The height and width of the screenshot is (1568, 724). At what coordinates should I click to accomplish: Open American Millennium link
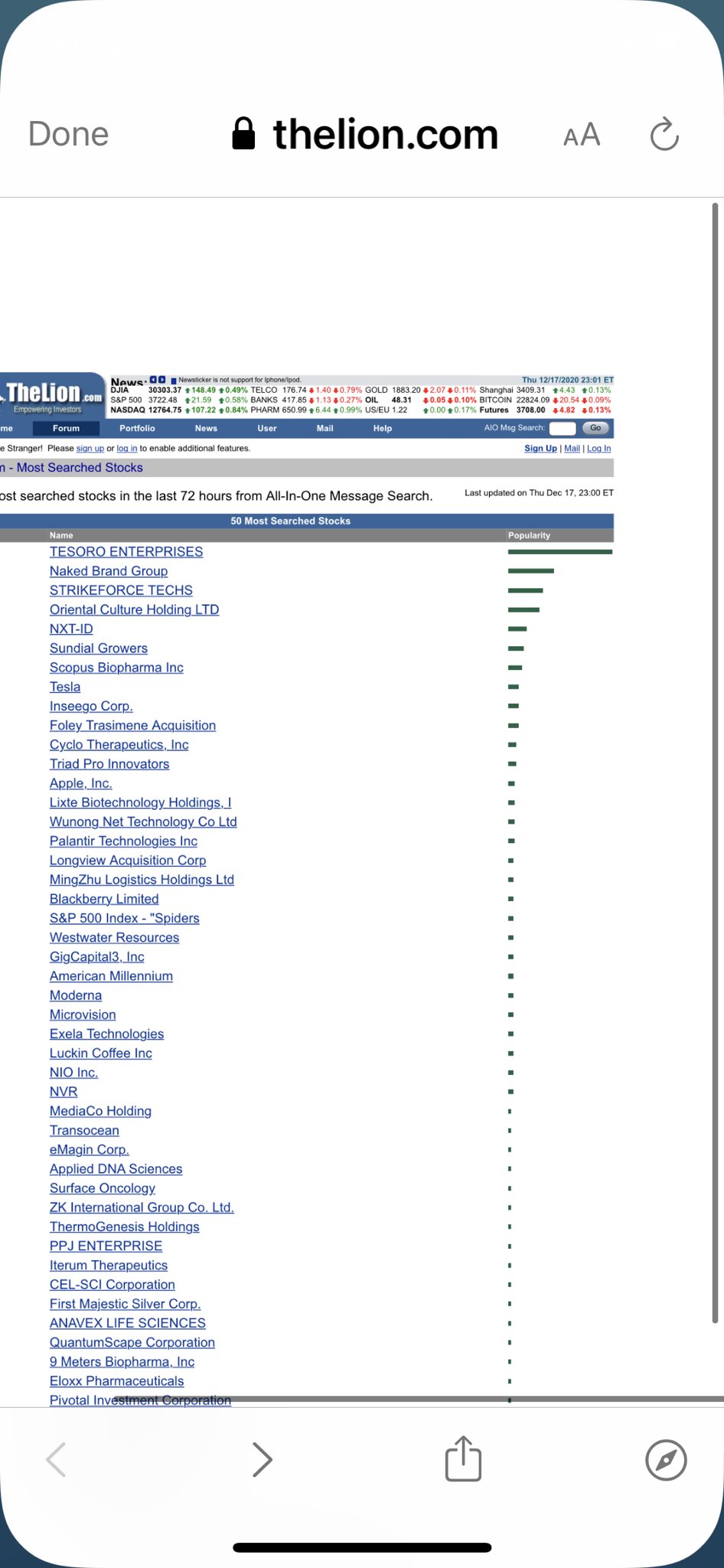tap(111, 976)
